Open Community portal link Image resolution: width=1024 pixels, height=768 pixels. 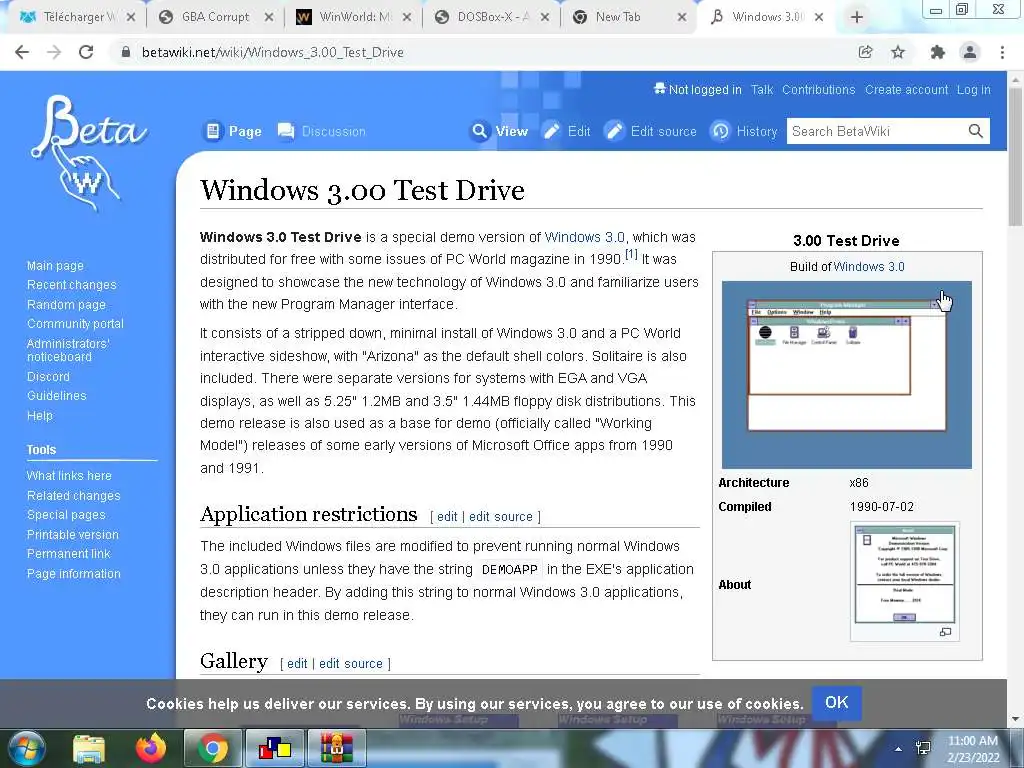click(x=75, y=323)
